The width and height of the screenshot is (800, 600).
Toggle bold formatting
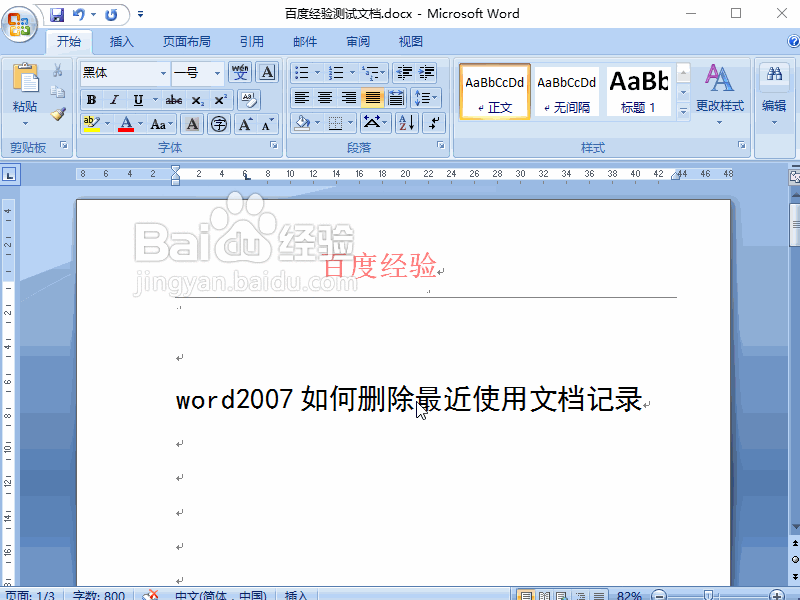92,99
